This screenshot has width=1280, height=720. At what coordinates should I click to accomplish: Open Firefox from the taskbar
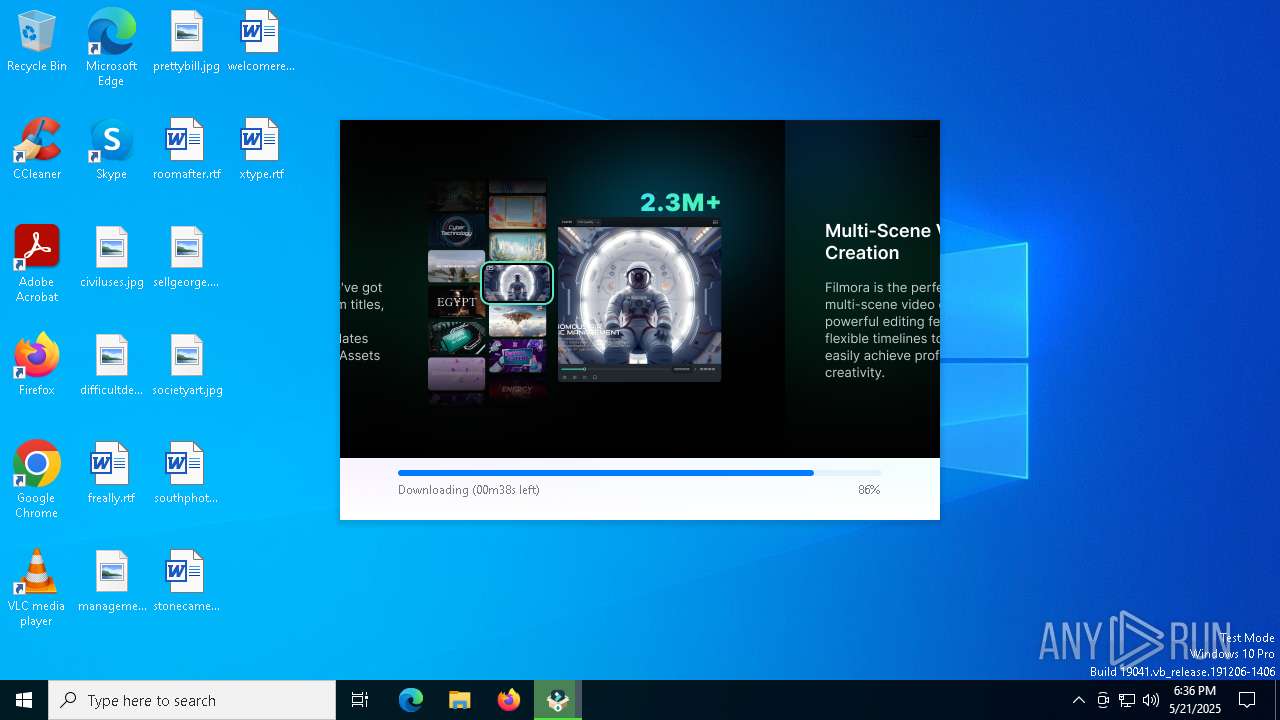pos(509,700)
